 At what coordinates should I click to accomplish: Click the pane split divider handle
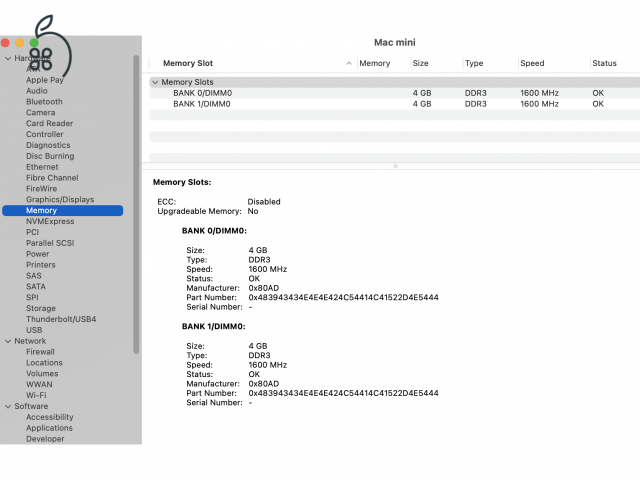(395, 166)
